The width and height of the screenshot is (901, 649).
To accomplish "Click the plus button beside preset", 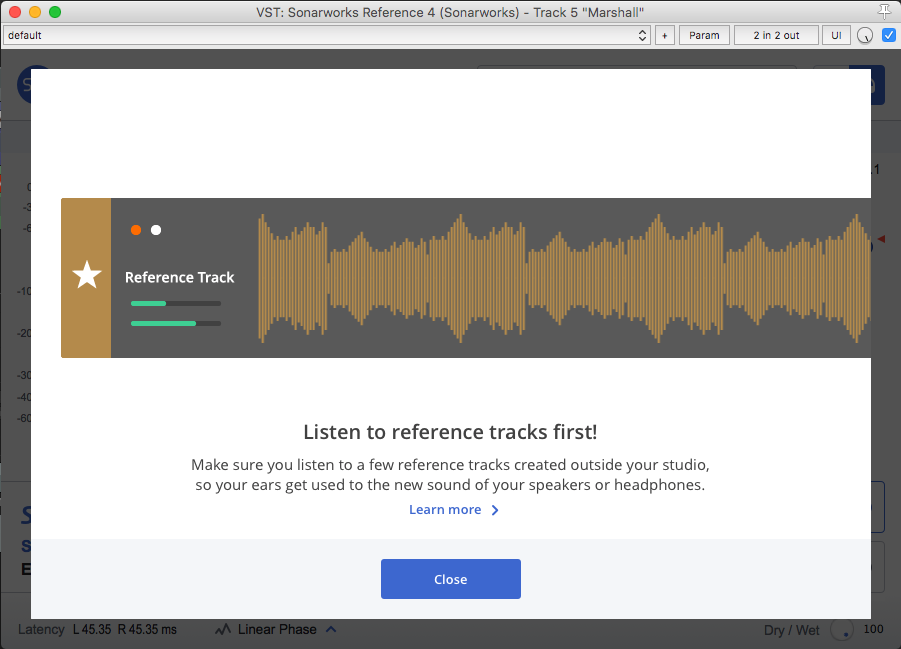I will point(665,35).
